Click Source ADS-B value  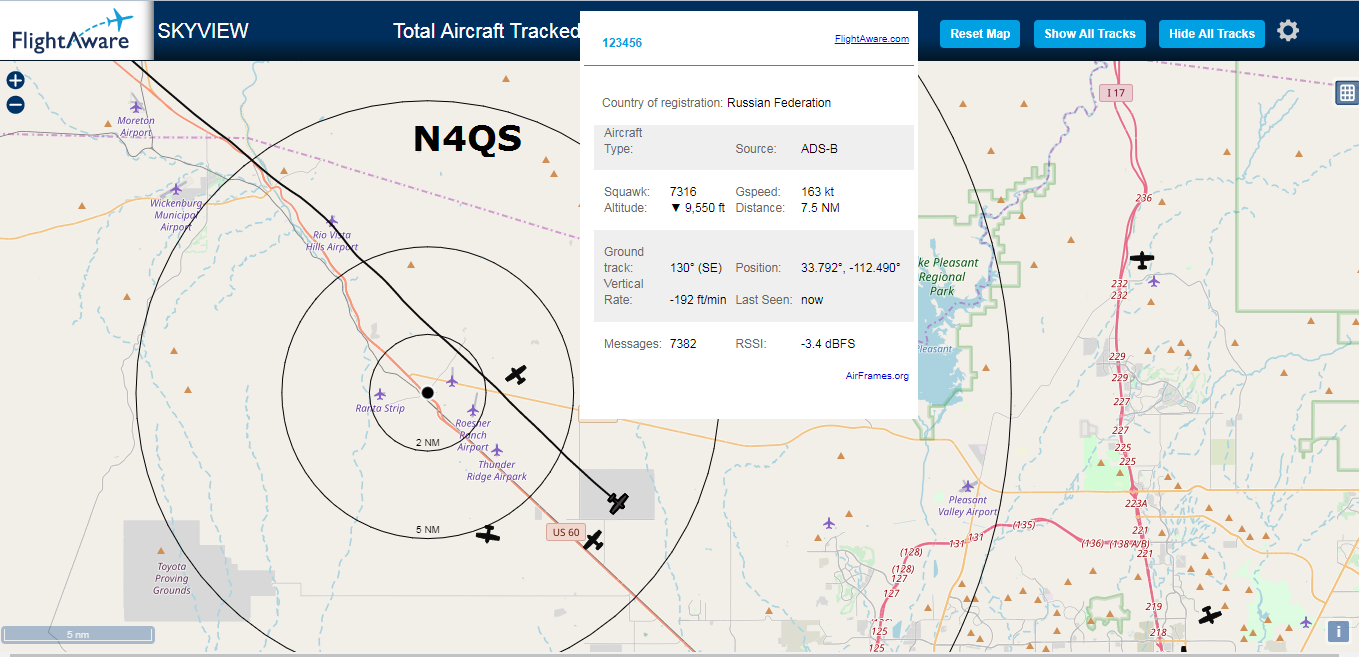[x=819, y=149]
